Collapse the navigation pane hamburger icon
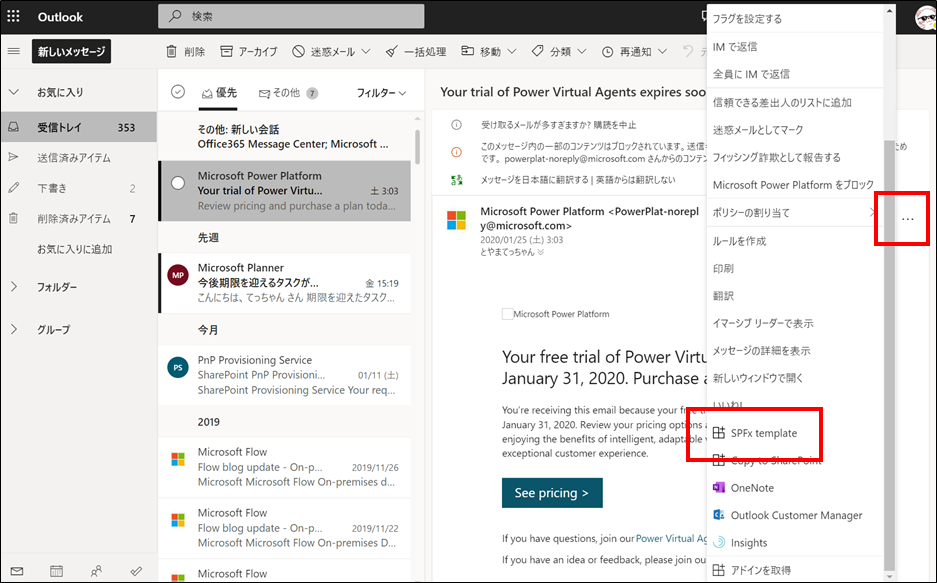937x583 pixels. coord(13,51)
